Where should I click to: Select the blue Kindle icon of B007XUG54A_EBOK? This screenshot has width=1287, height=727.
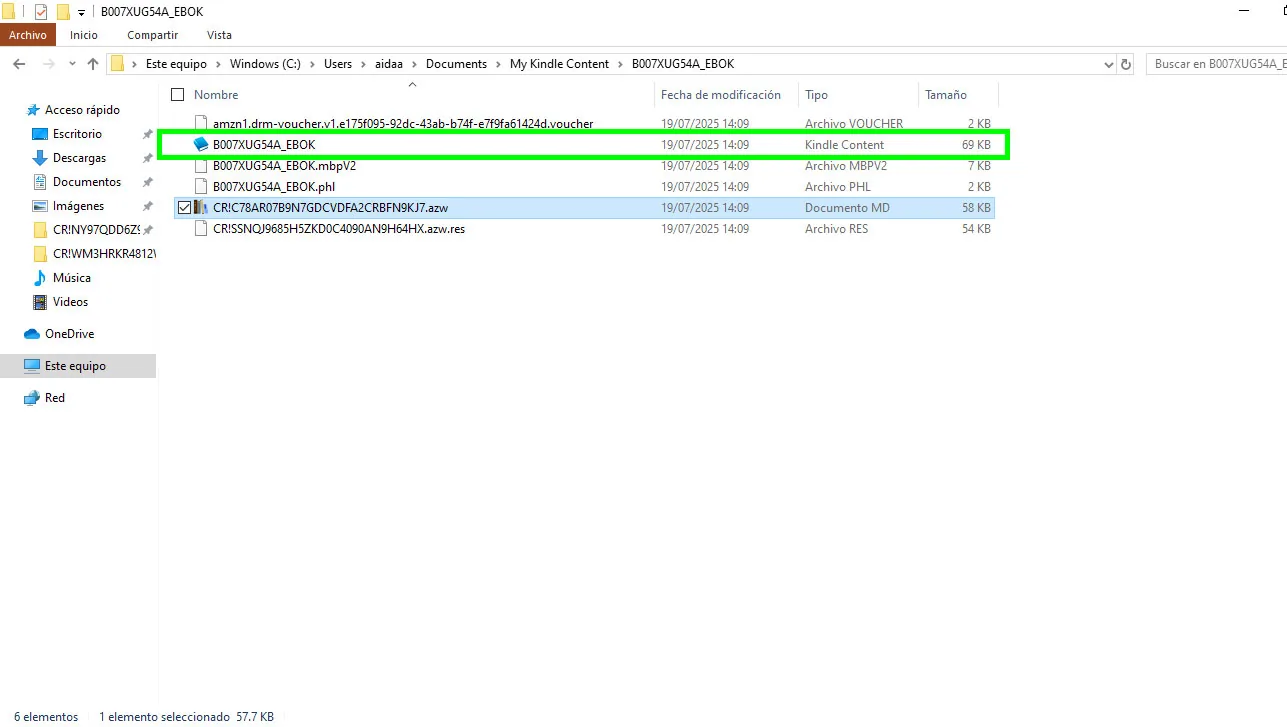201,145
